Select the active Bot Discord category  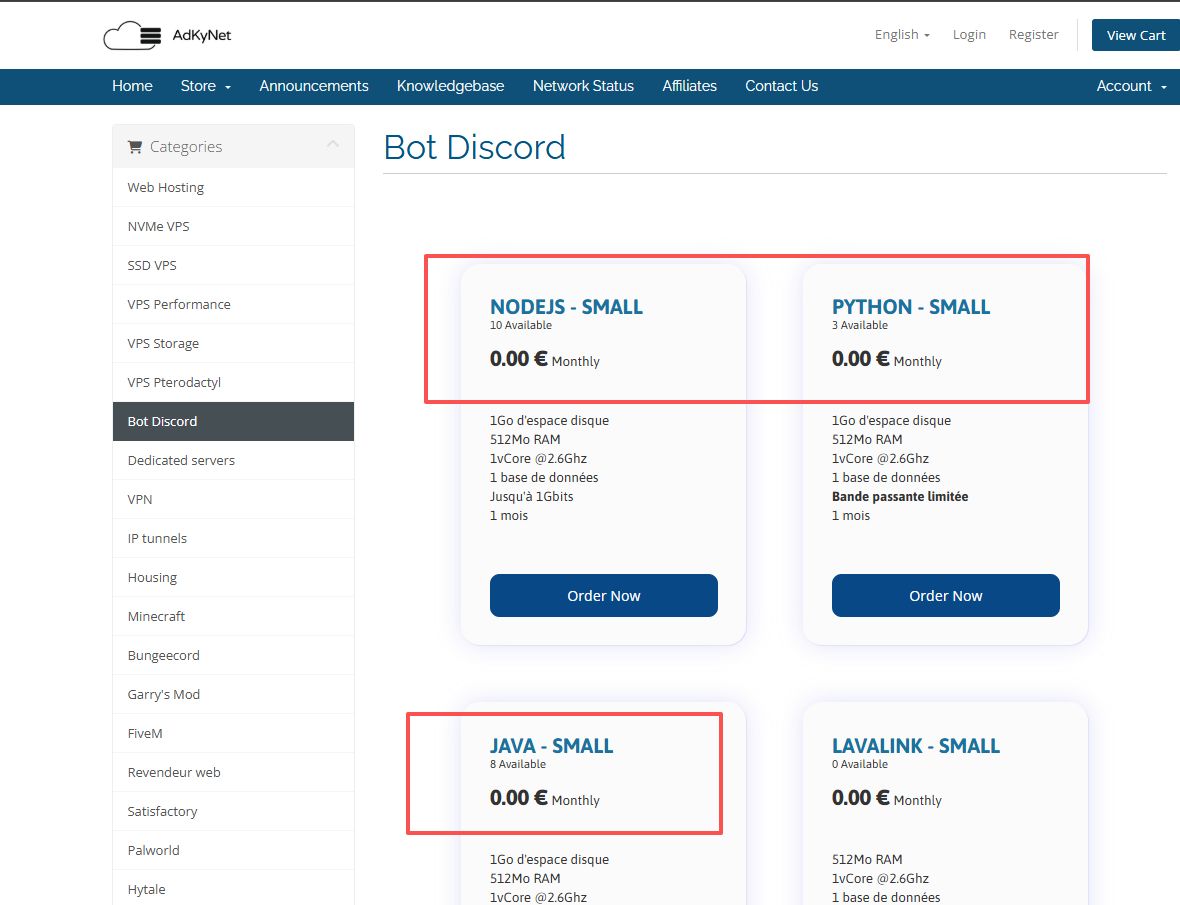pos(233,421)
